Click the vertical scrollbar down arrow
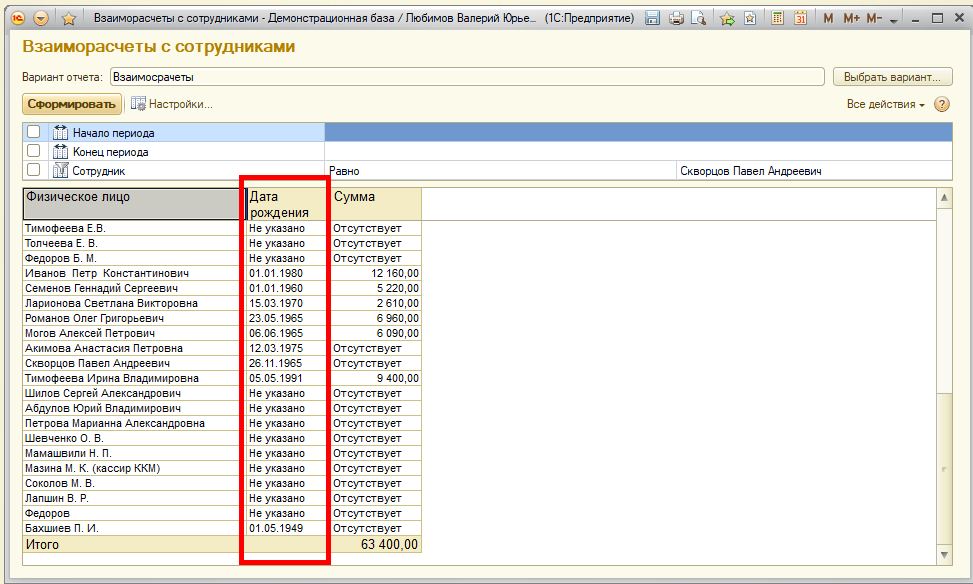The height and width of the screenshot is (584, 973). coord(944,554)
